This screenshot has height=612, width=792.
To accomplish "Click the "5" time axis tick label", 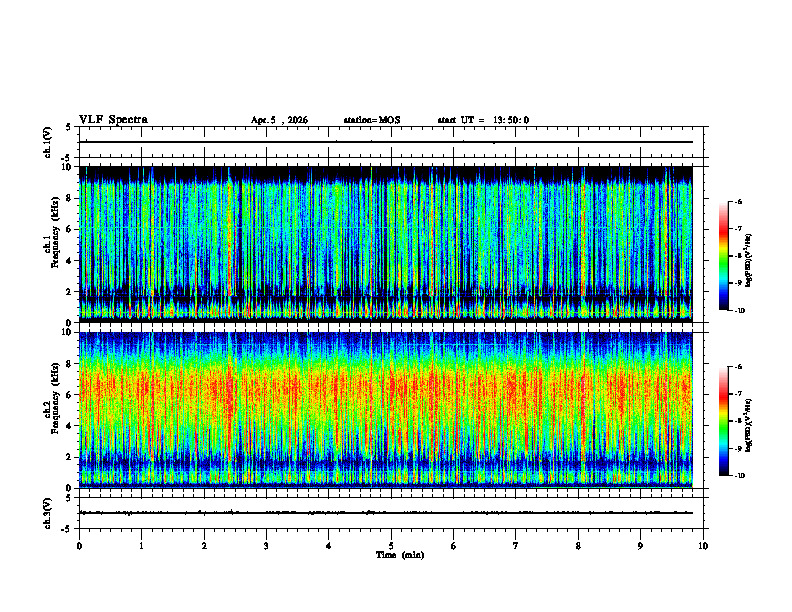I will [x=391, y=546].
